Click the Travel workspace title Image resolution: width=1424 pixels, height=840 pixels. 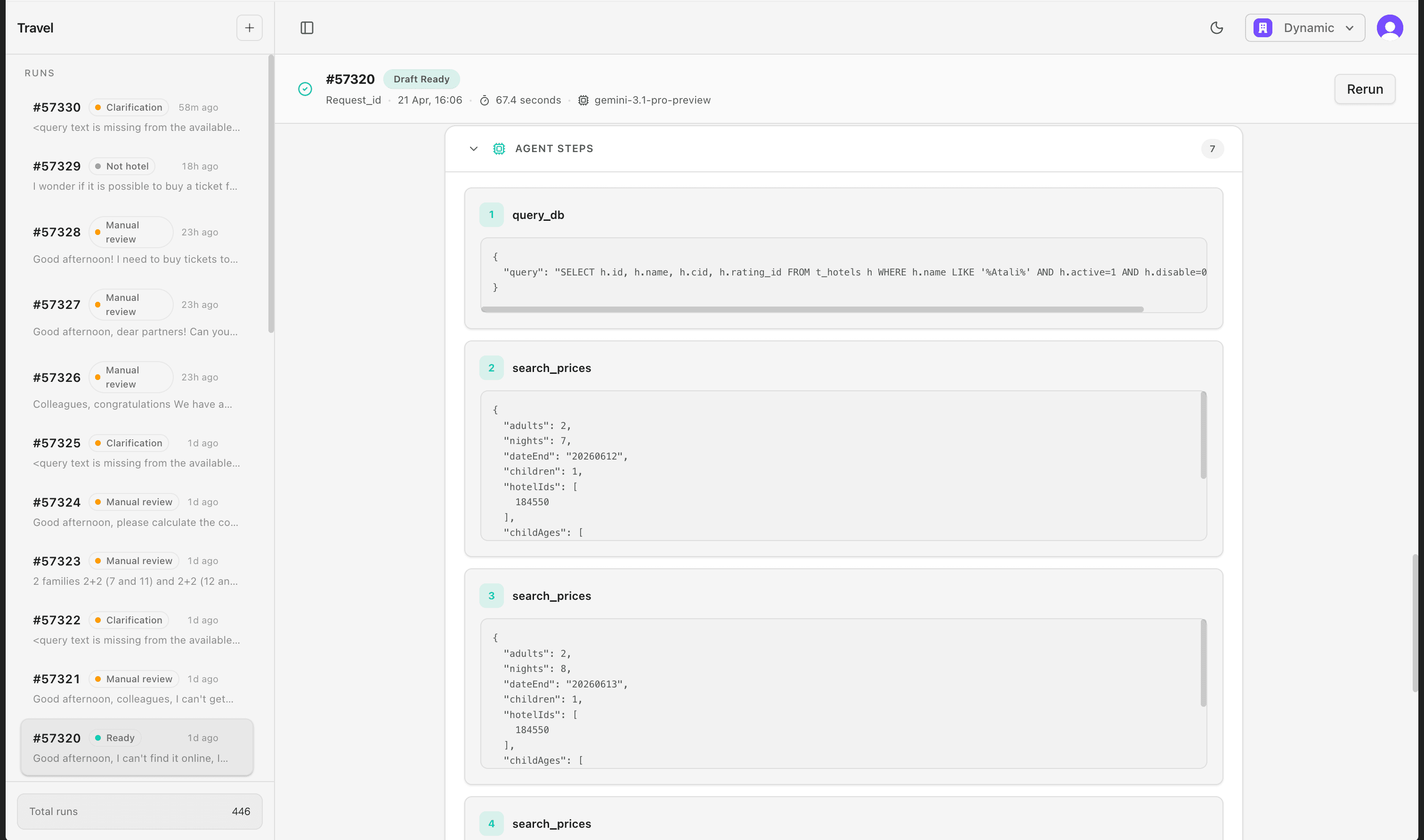pos(35,27)
